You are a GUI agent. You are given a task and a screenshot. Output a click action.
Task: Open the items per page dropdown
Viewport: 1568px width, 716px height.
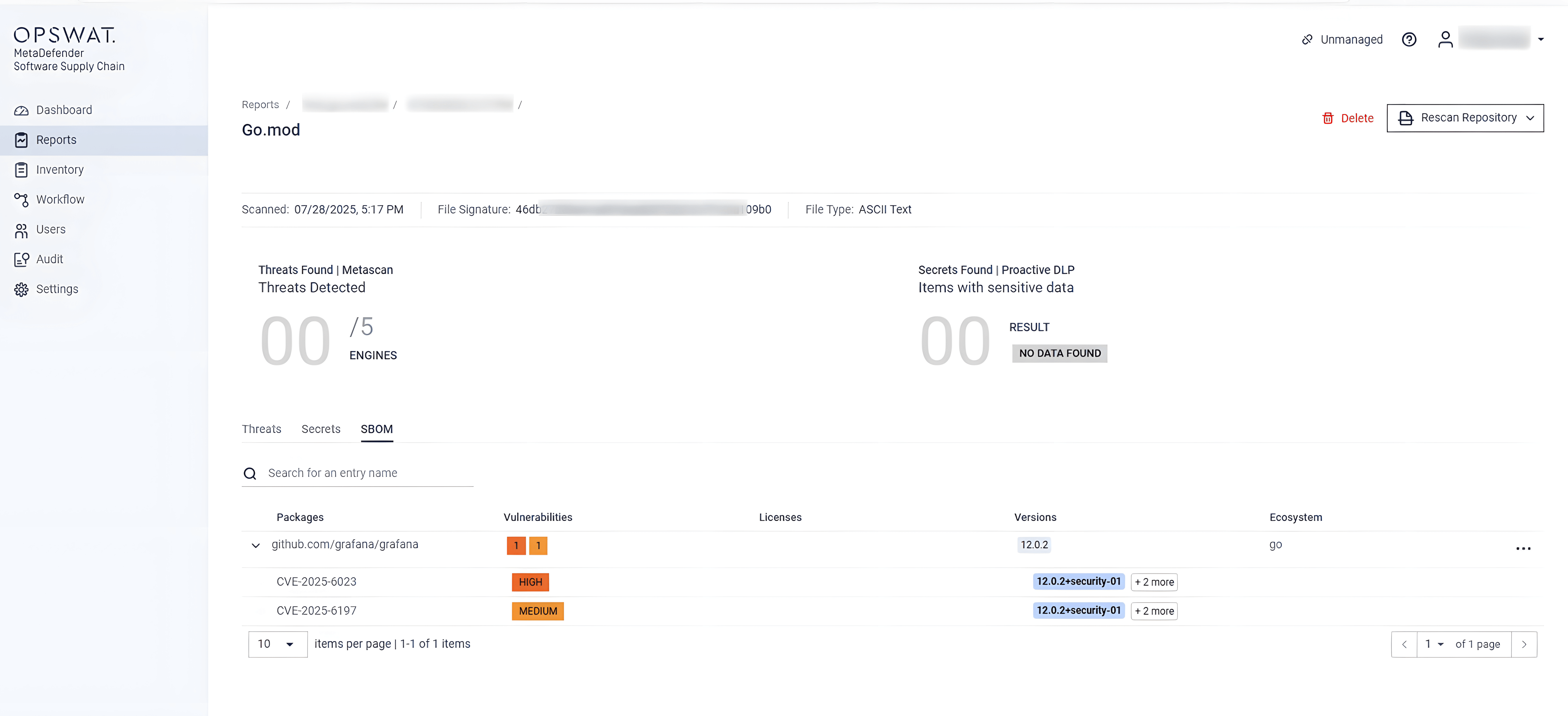(x=278, y=644)
